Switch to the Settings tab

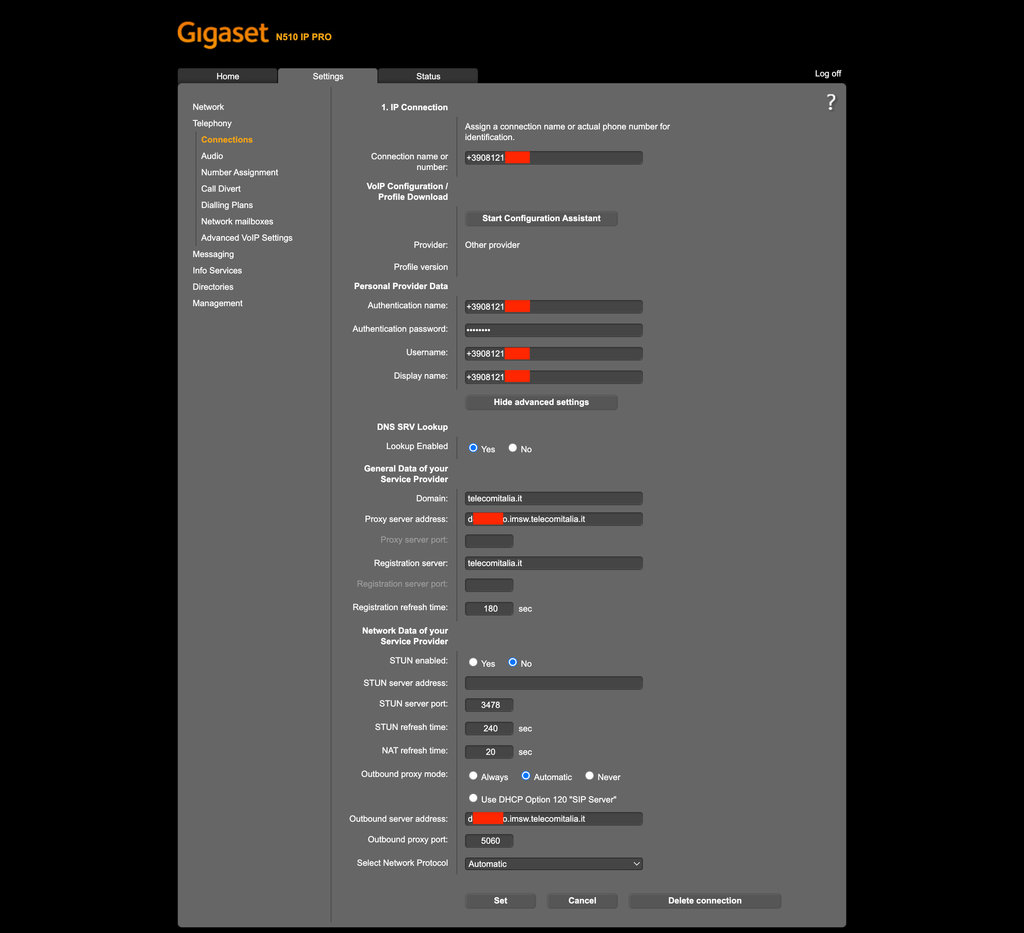(x=328, y=76)
